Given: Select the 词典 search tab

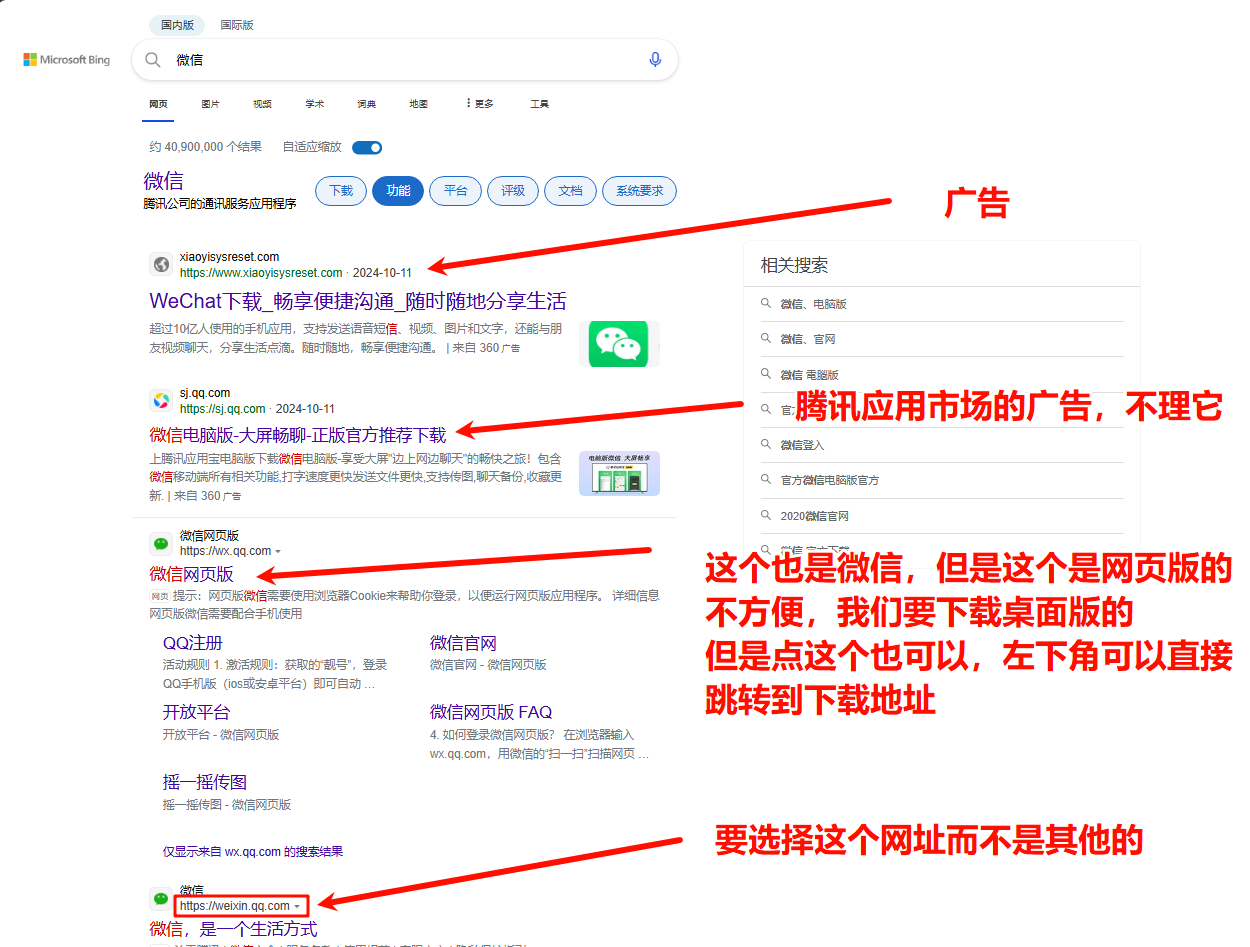Looking at the screenshot, I should [367, 104].
